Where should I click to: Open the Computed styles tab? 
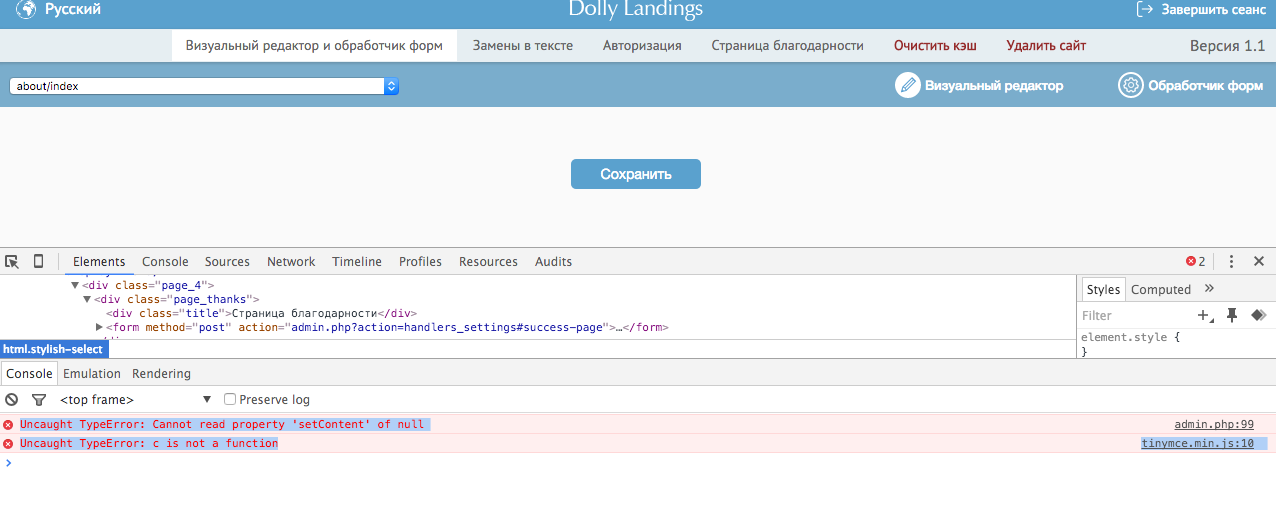(1160, 290)
